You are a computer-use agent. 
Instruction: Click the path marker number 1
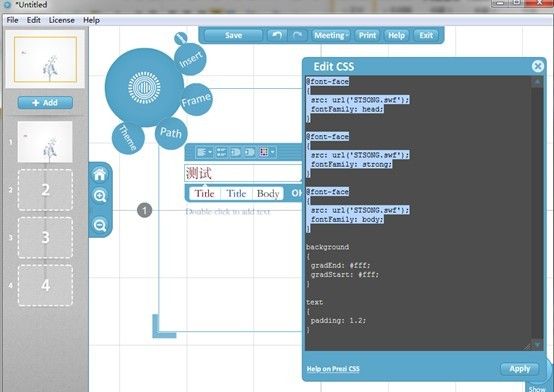click(x=145, y=211)
